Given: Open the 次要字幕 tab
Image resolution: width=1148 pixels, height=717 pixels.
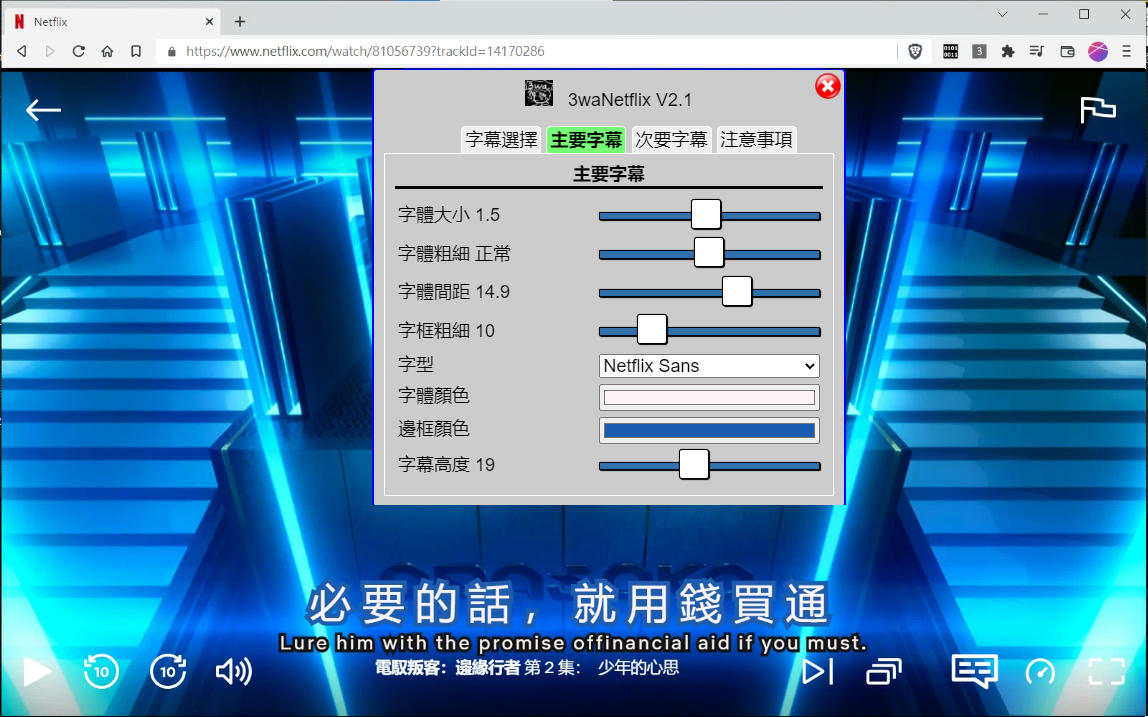Looking at the screenshot, I should (671, 139).
